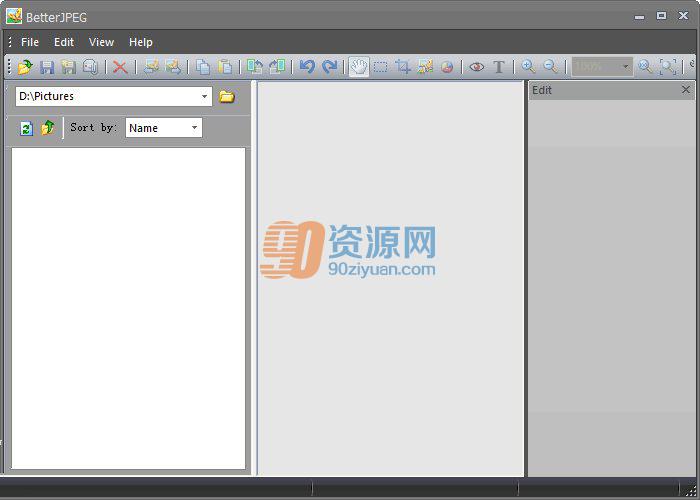Click the red eye removal icon

[x=477, y=67]
